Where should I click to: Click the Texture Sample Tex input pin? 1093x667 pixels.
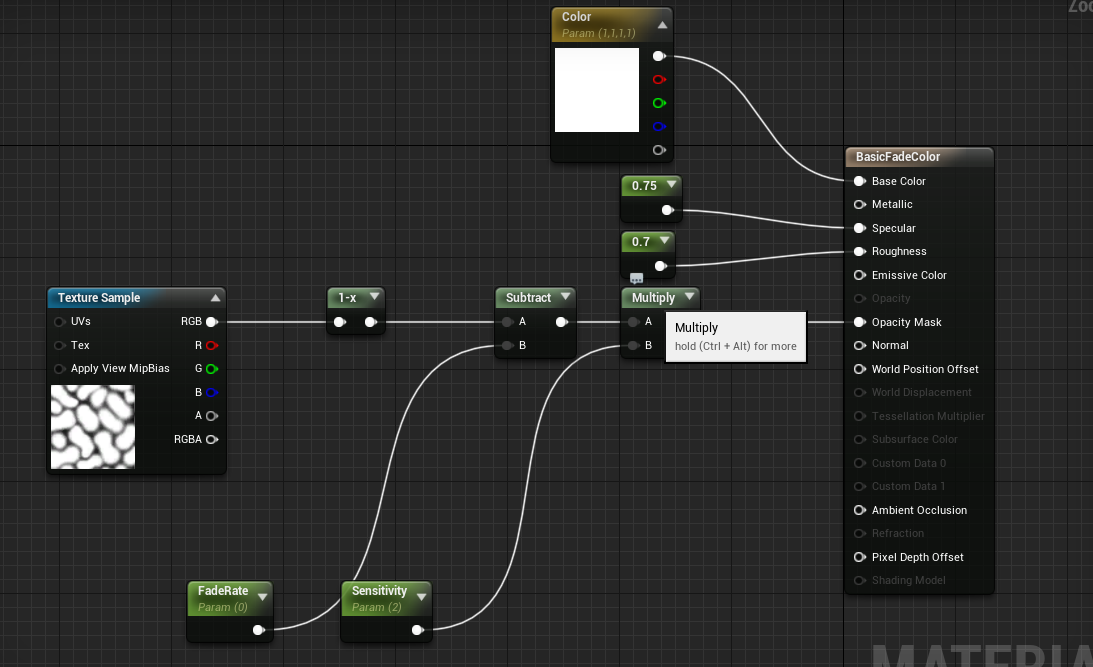(59, 345)
